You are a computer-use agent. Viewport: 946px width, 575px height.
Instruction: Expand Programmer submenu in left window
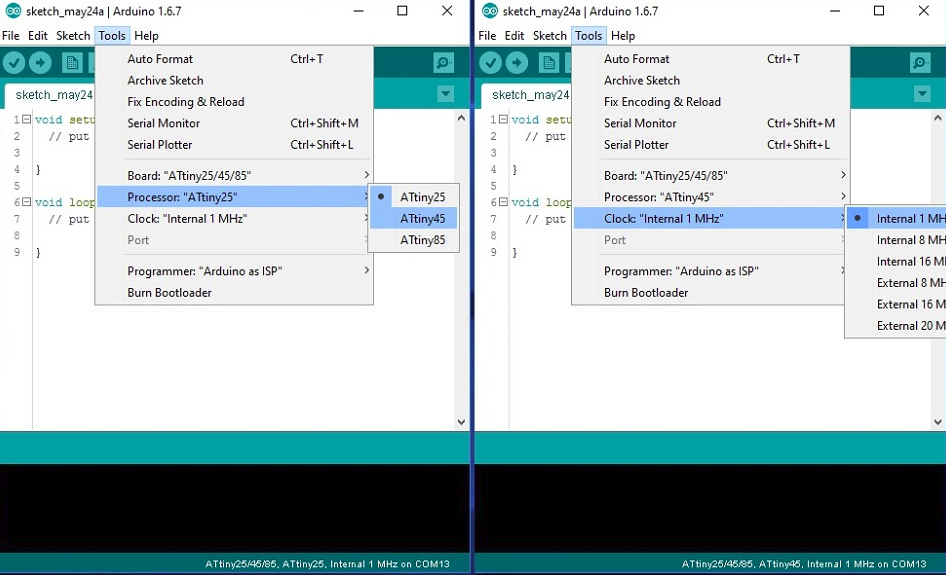click(x=234, y=271)
